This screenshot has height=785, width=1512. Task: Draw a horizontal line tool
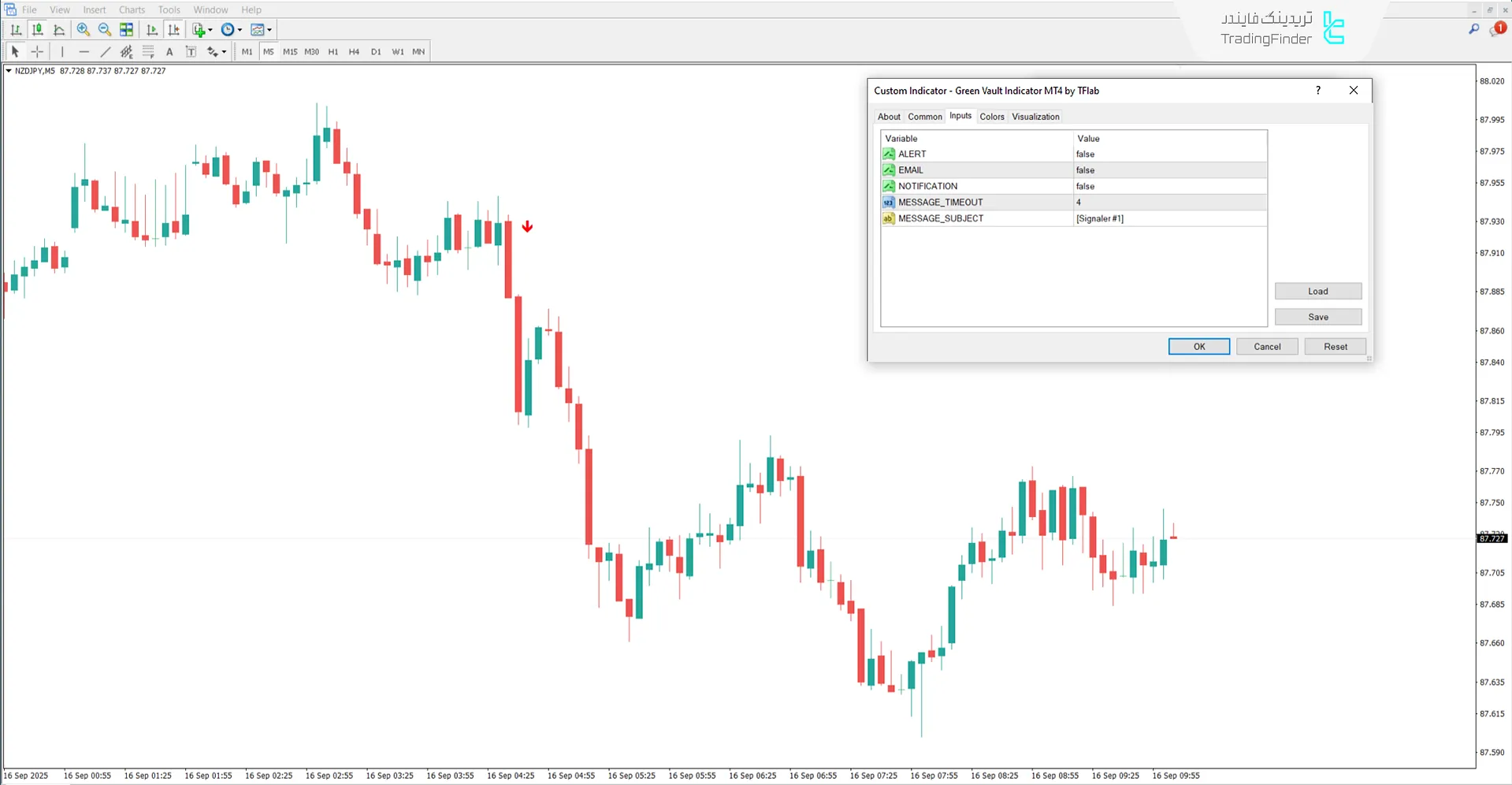(84, 52)
